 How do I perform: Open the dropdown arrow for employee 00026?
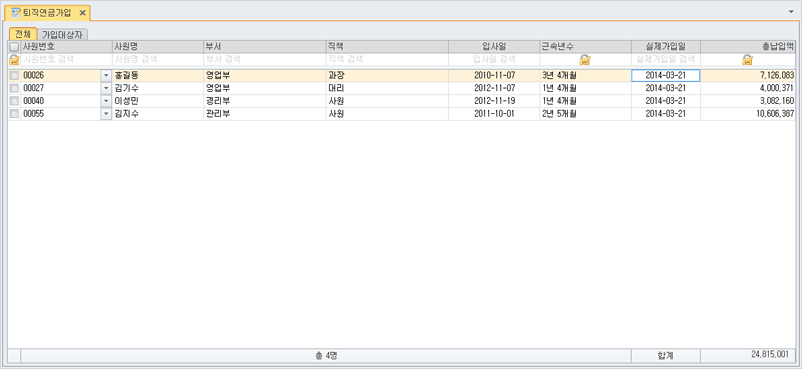pos(106,75)
